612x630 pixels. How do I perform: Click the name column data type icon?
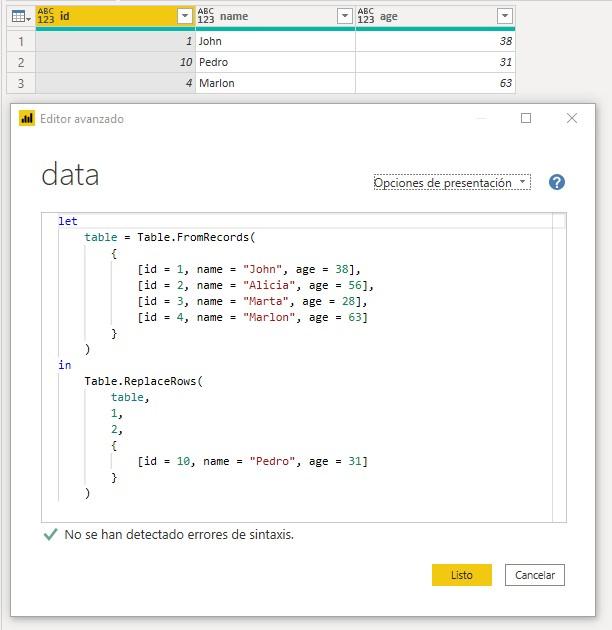(x=206, y=16)
